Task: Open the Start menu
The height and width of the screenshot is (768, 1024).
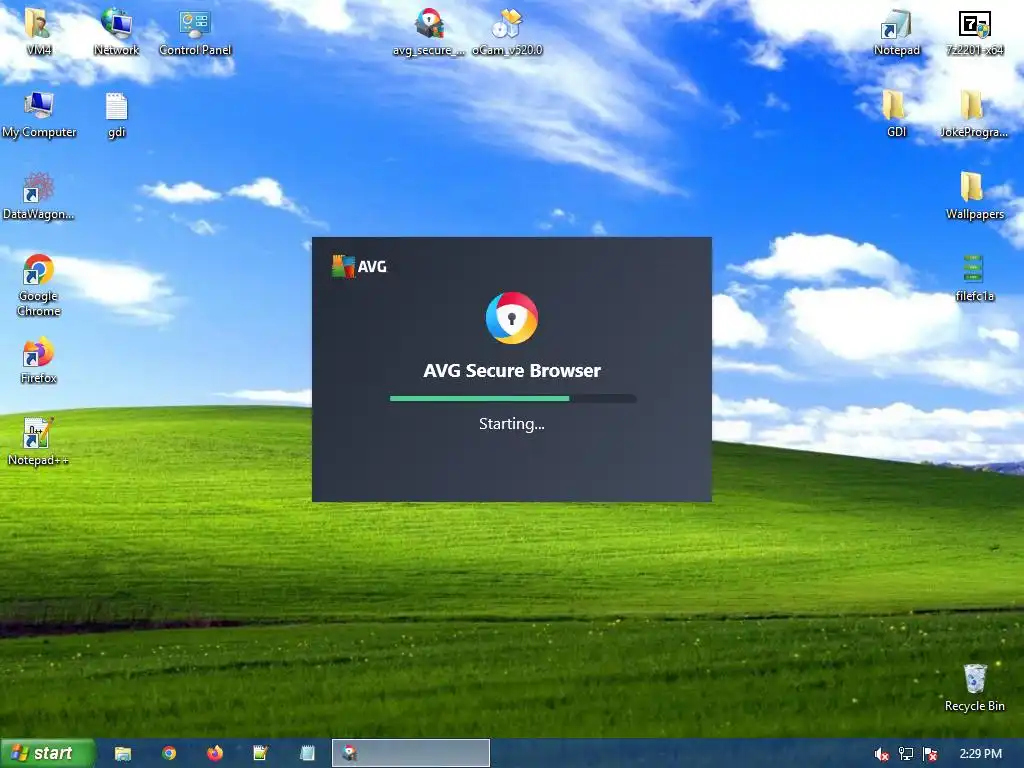Action: (48, 753)
